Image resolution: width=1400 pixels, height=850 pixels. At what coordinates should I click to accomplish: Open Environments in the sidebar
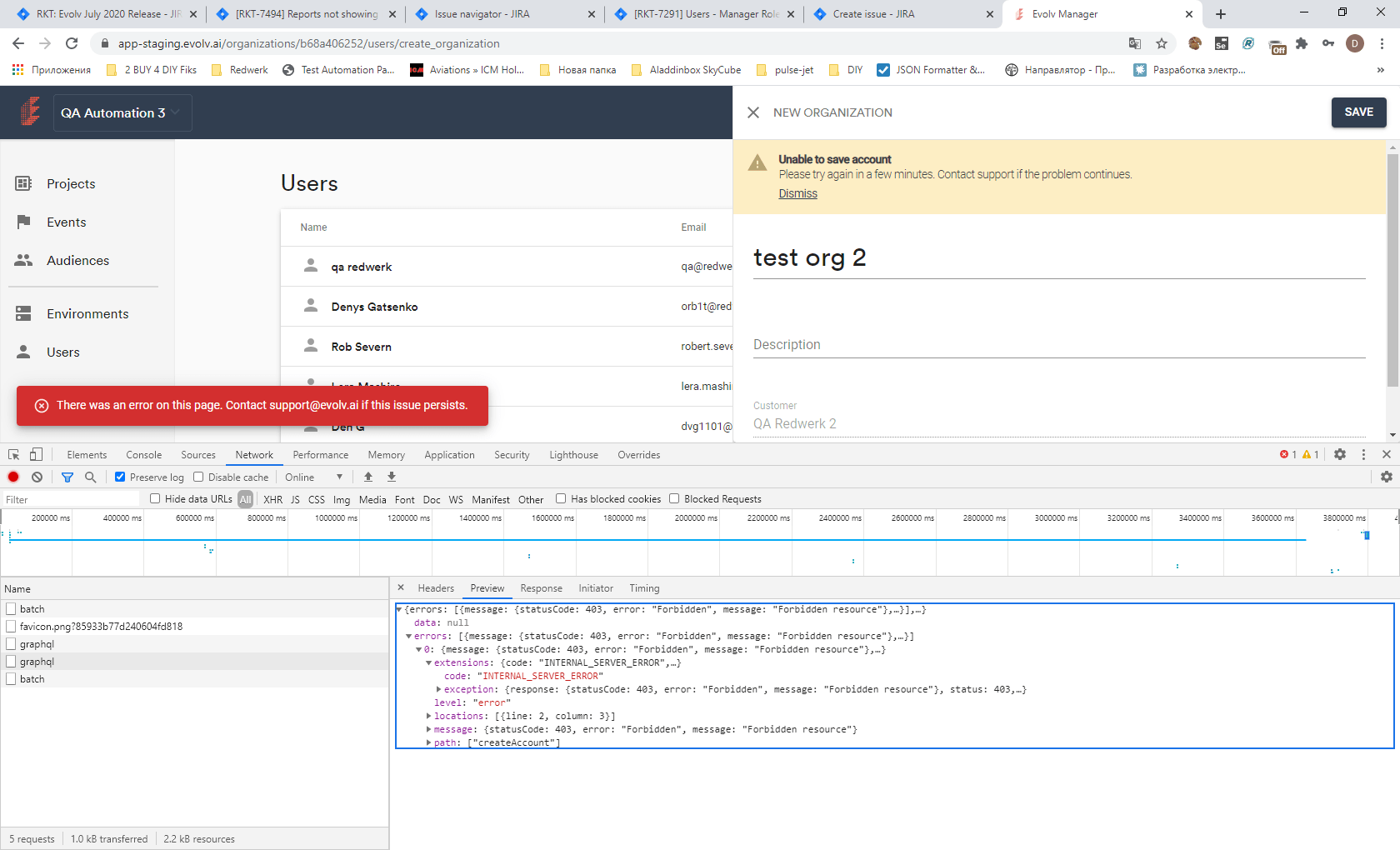point(87,313)
